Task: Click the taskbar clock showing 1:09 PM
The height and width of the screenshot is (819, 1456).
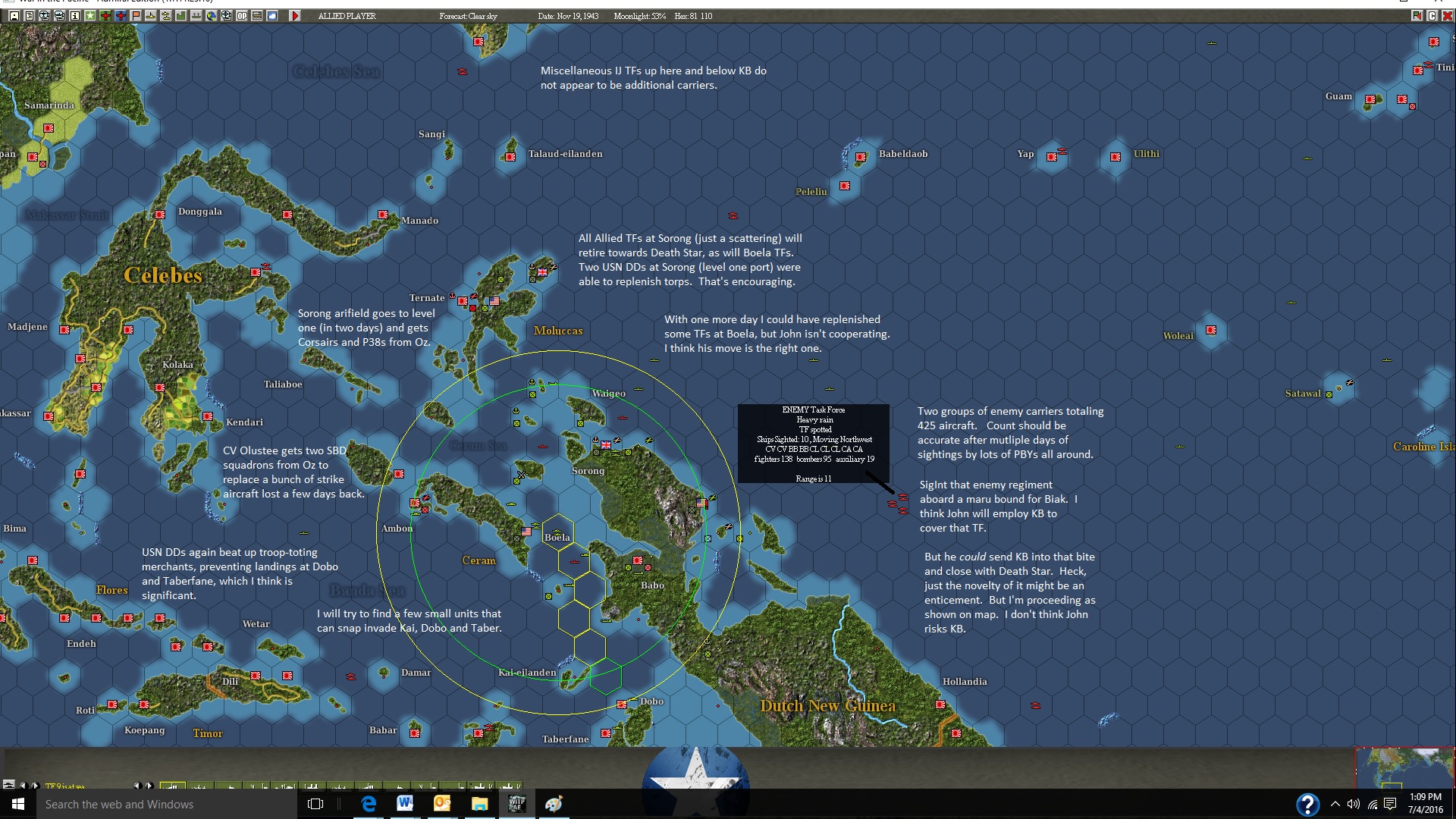Action: (1426, 803)
